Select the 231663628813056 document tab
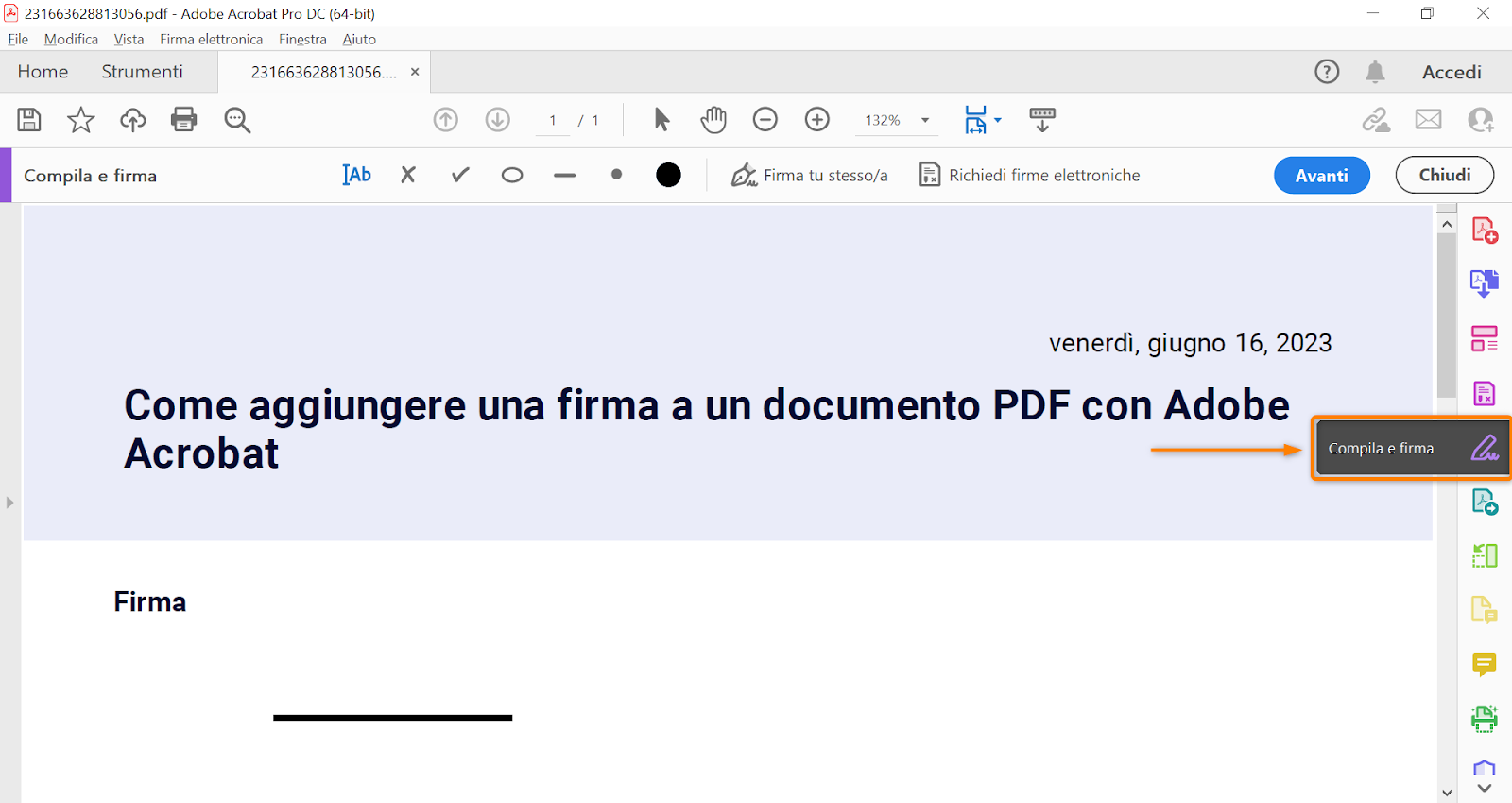The height and width of the screenshot is (803, 1512). 323,72
